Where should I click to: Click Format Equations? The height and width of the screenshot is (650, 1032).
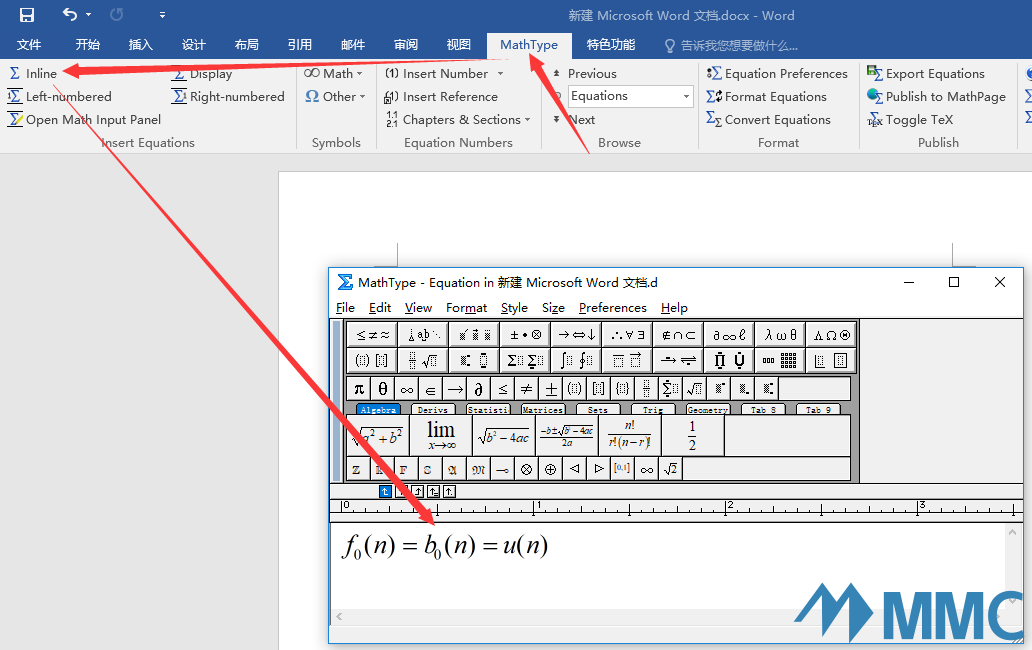(x=766, y=97)
